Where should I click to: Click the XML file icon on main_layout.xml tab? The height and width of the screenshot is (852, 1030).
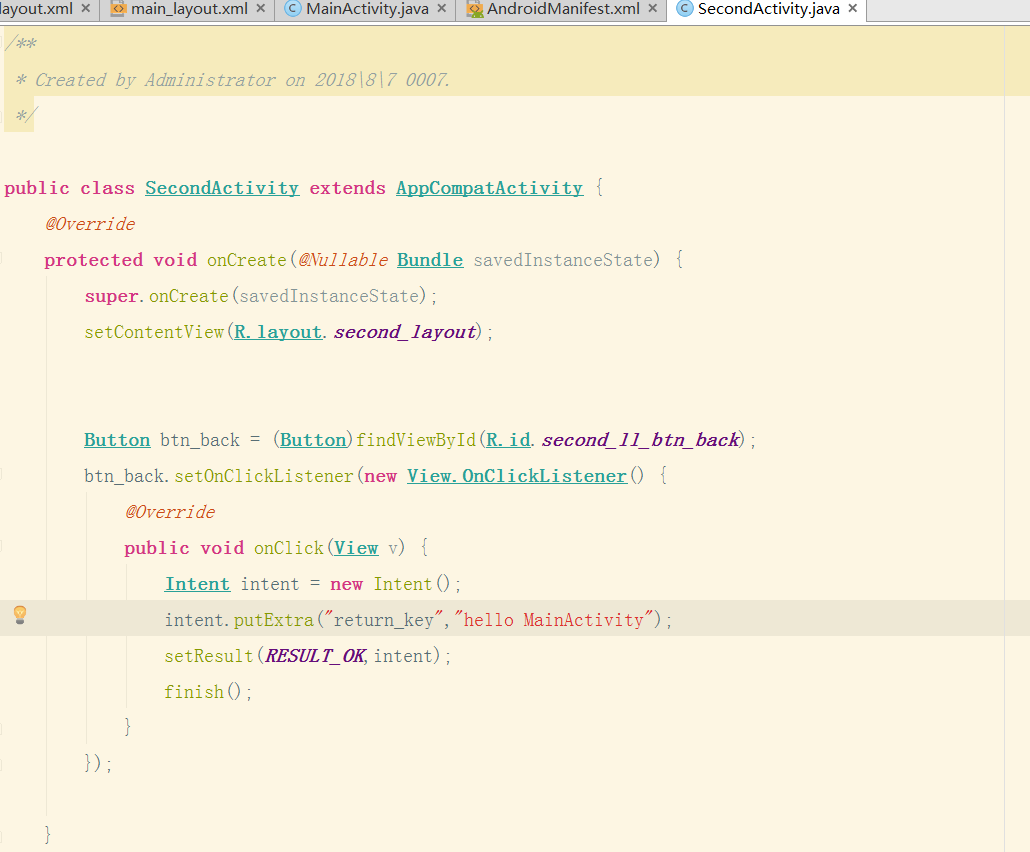click(x=118, y=9)
